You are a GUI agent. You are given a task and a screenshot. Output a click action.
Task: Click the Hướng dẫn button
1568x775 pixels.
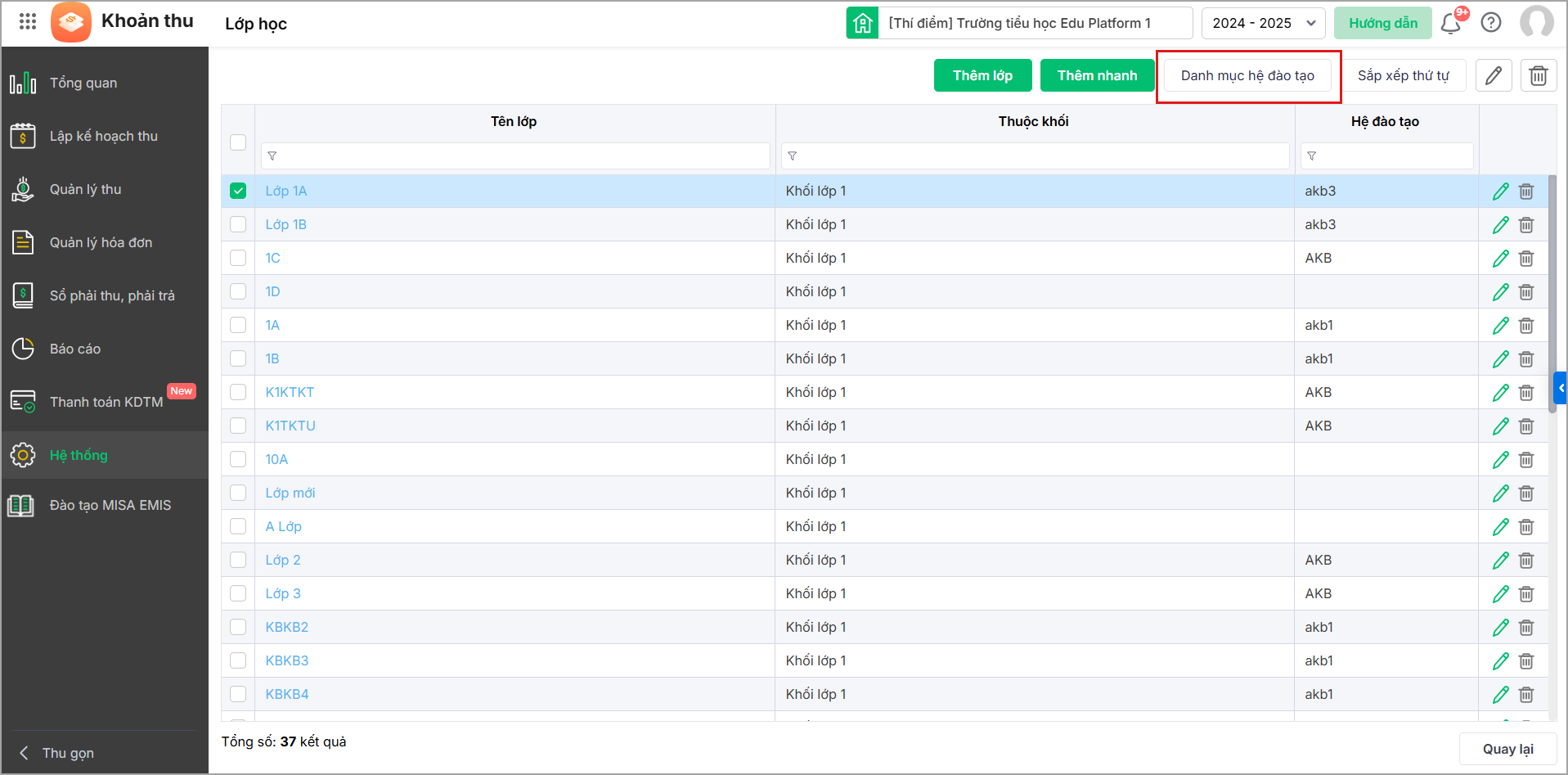[1383, 23]
